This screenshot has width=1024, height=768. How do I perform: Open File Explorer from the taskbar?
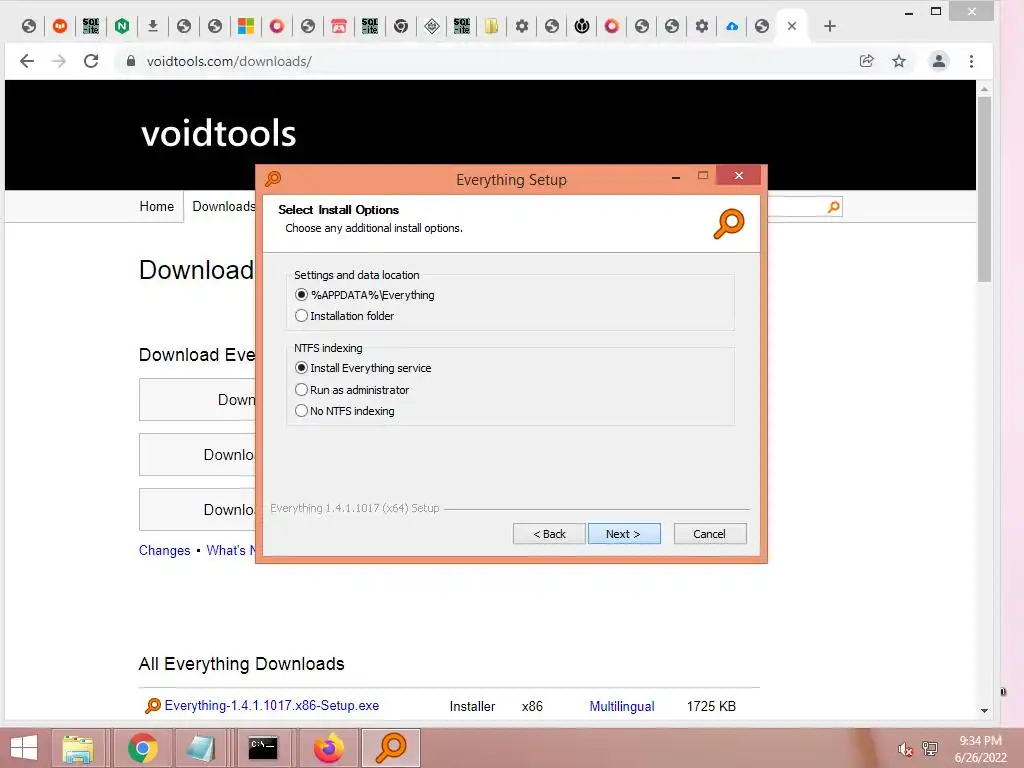click(78, 748)
